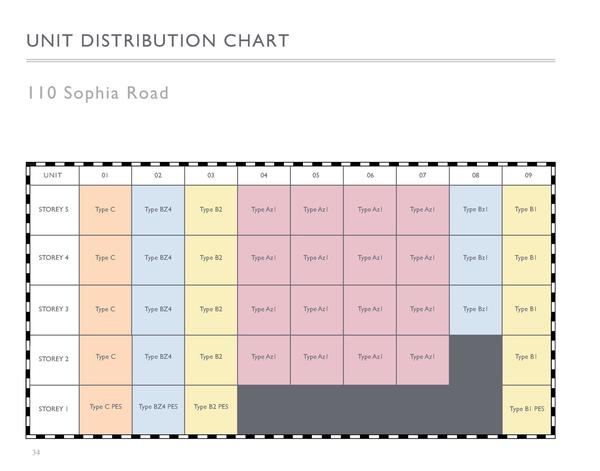
Task: Select the unit 05 column header
Action: [x=316, y=175]
